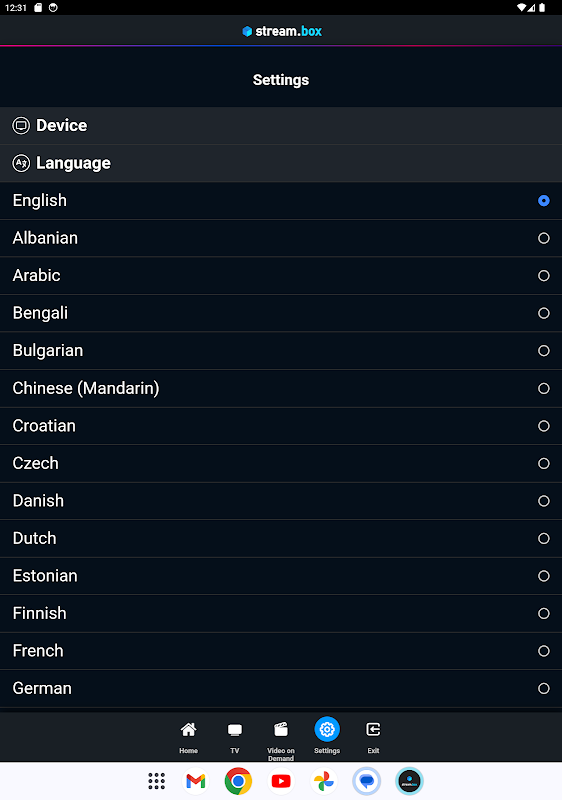
Task: Expand the Device section header
Action: [281, 126]
